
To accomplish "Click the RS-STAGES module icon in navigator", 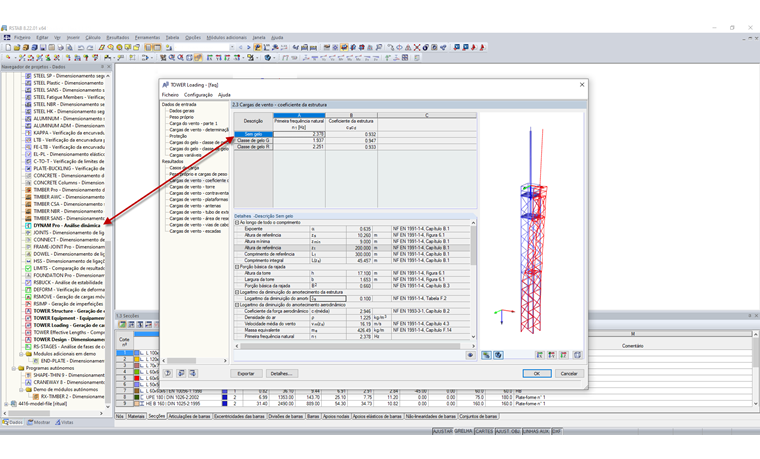I will 28,347.
